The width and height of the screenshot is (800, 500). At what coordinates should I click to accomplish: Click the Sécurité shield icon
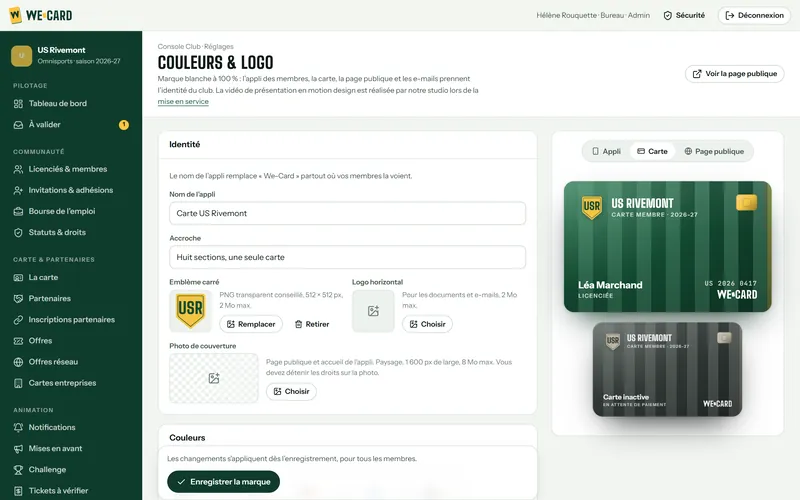point(667,15)
